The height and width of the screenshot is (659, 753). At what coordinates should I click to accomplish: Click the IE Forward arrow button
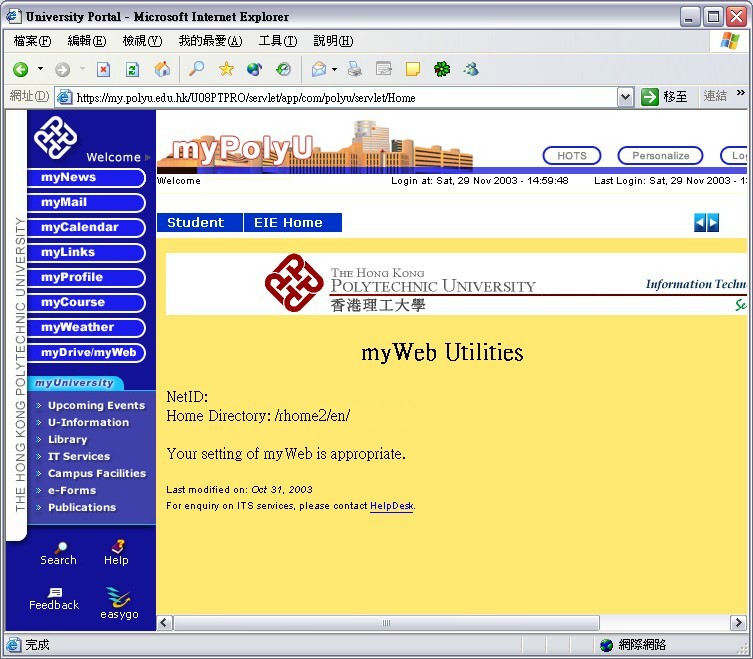coord(62,70)
